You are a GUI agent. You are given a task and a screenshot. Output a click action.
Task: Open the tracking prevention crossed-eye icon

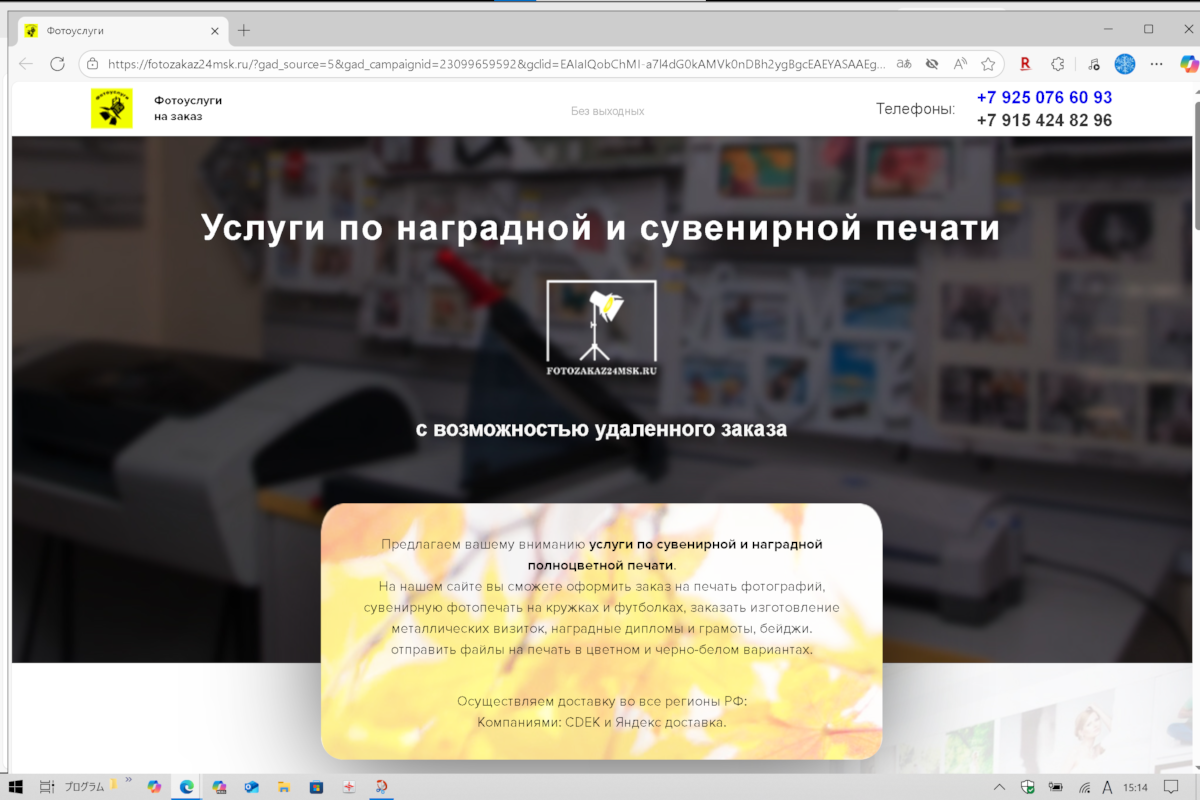click(932, 63)
